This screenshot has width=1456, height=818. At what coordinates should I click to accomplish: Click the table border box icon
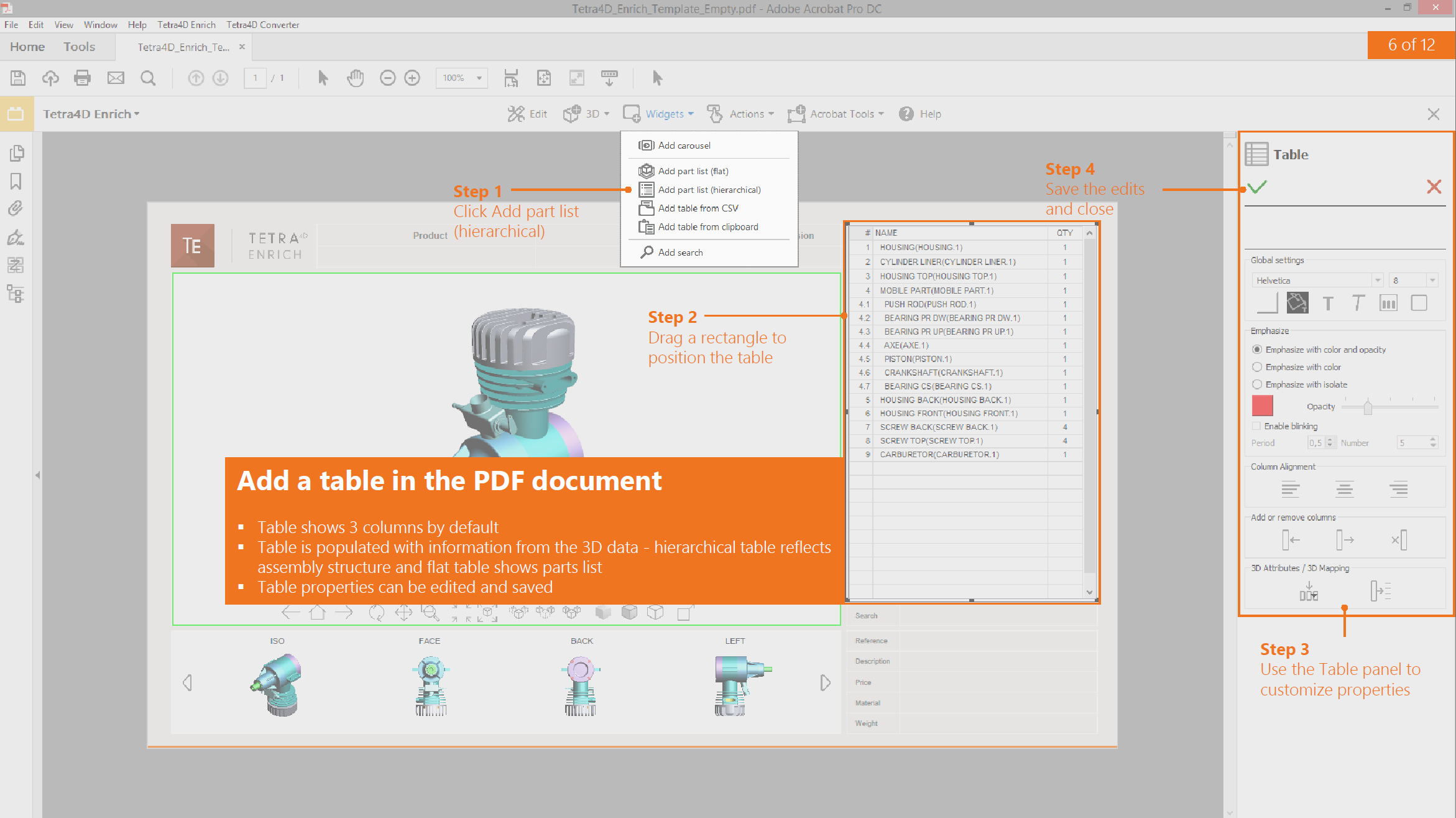pyautogui.click(x=1419, y=303)
